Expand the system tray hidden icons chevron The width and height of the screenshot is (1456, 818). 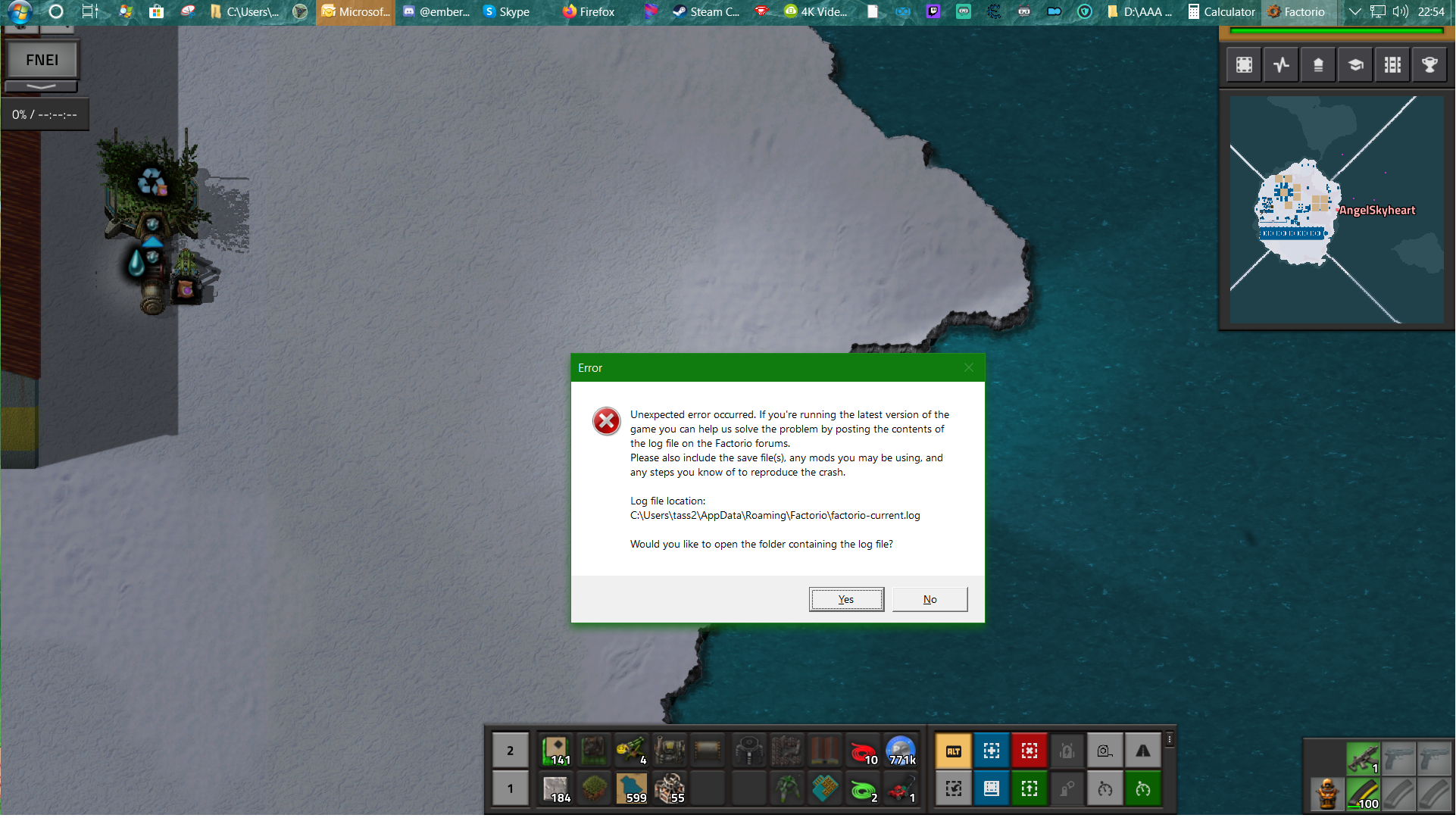pyautogui.click(x=1355, y=12)
